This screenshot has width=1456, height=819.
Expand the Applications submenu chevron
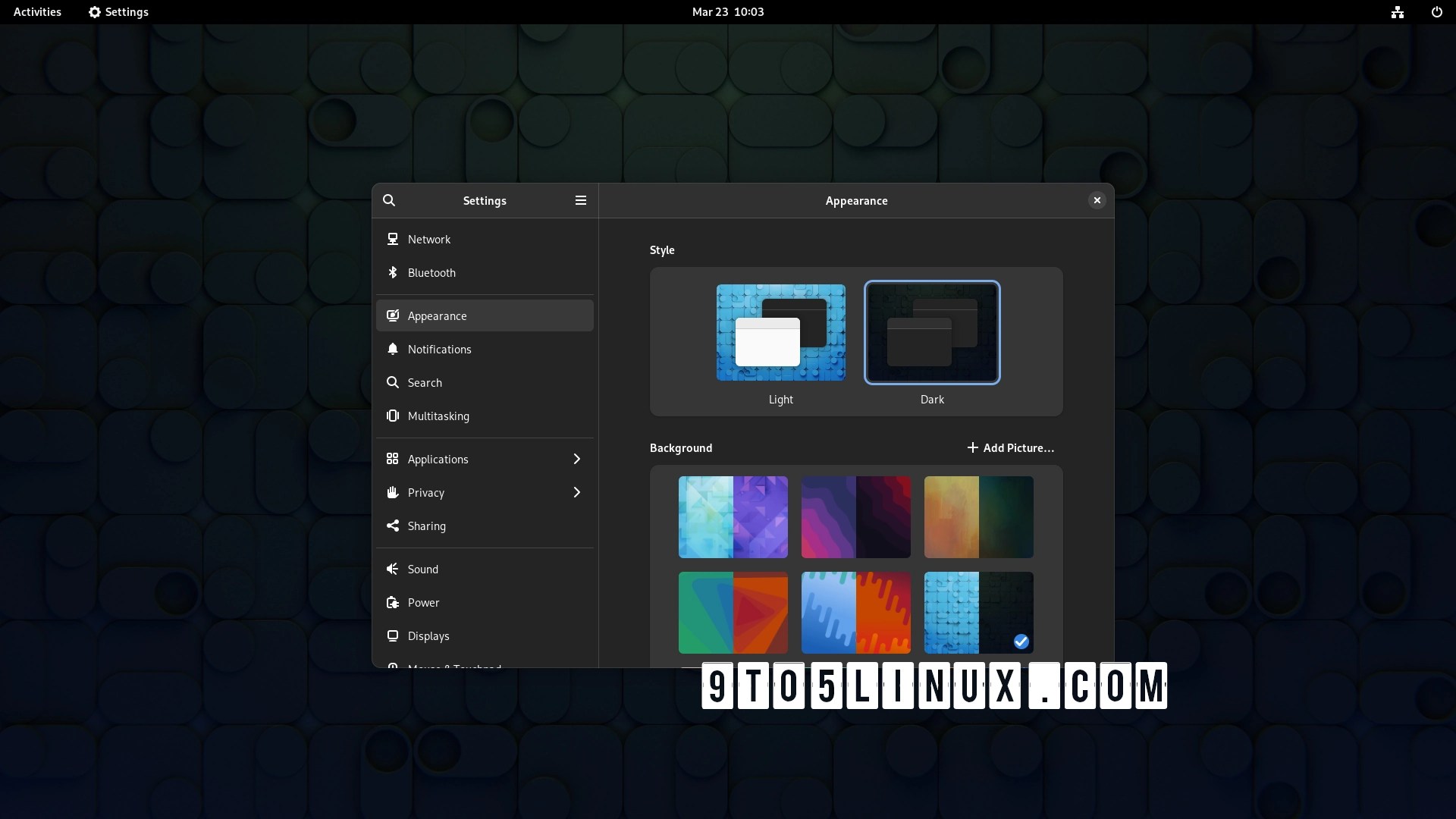pyautogui.click(x=576, y=459)
